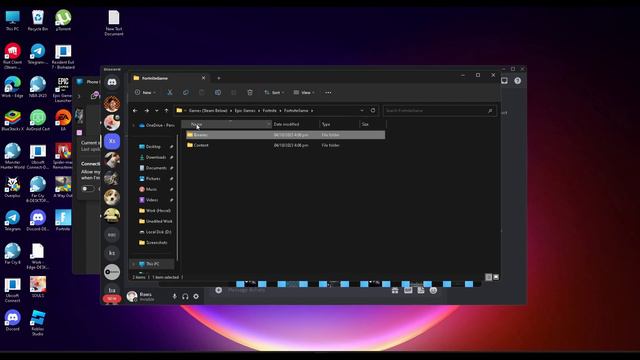The width and height of the screenshot is (640, 360).
Task: Sort by the Type column header
Action: coord(339,124)
